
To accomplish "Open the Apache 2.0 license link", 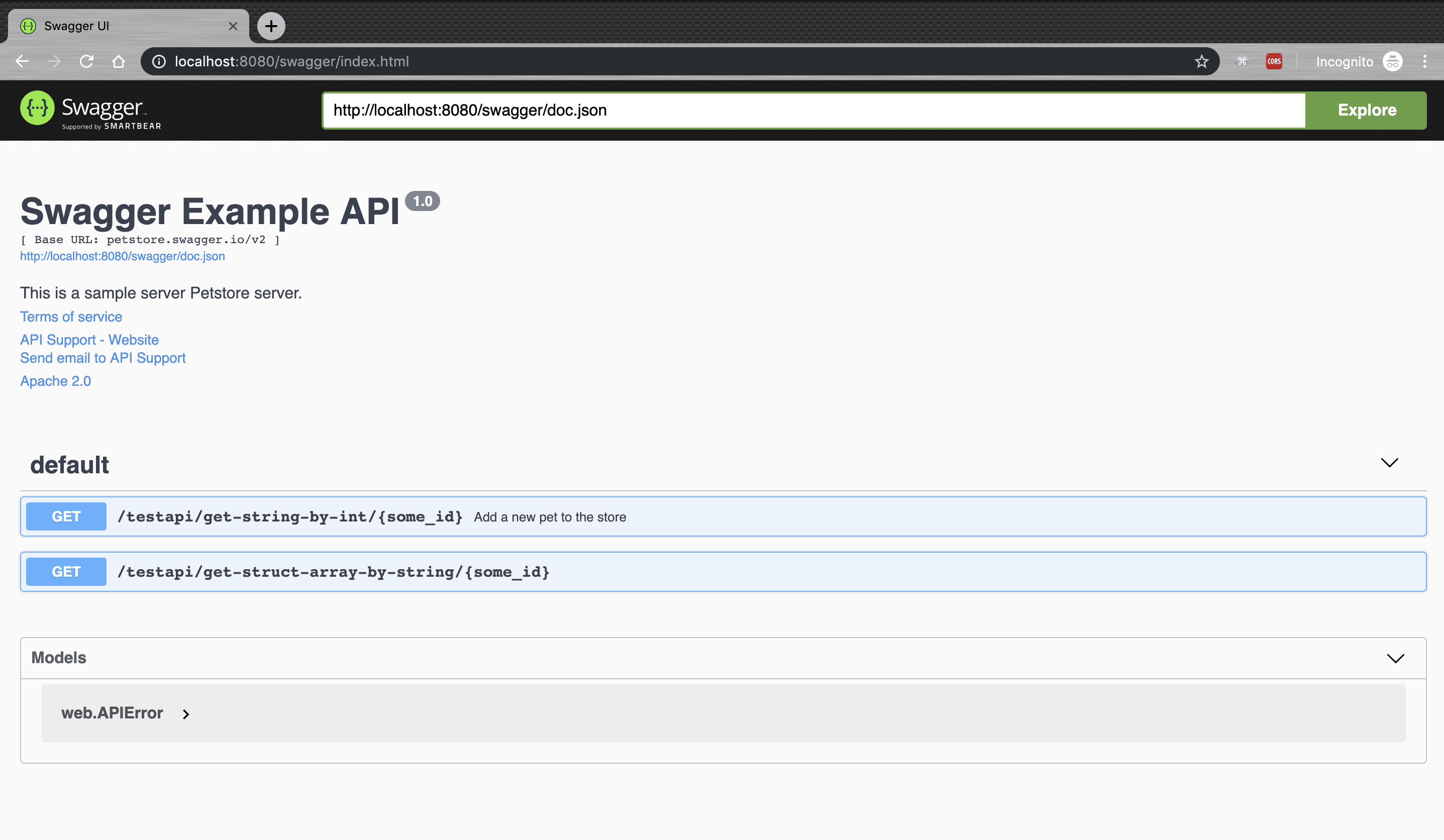I will click(x=55, y=380).
